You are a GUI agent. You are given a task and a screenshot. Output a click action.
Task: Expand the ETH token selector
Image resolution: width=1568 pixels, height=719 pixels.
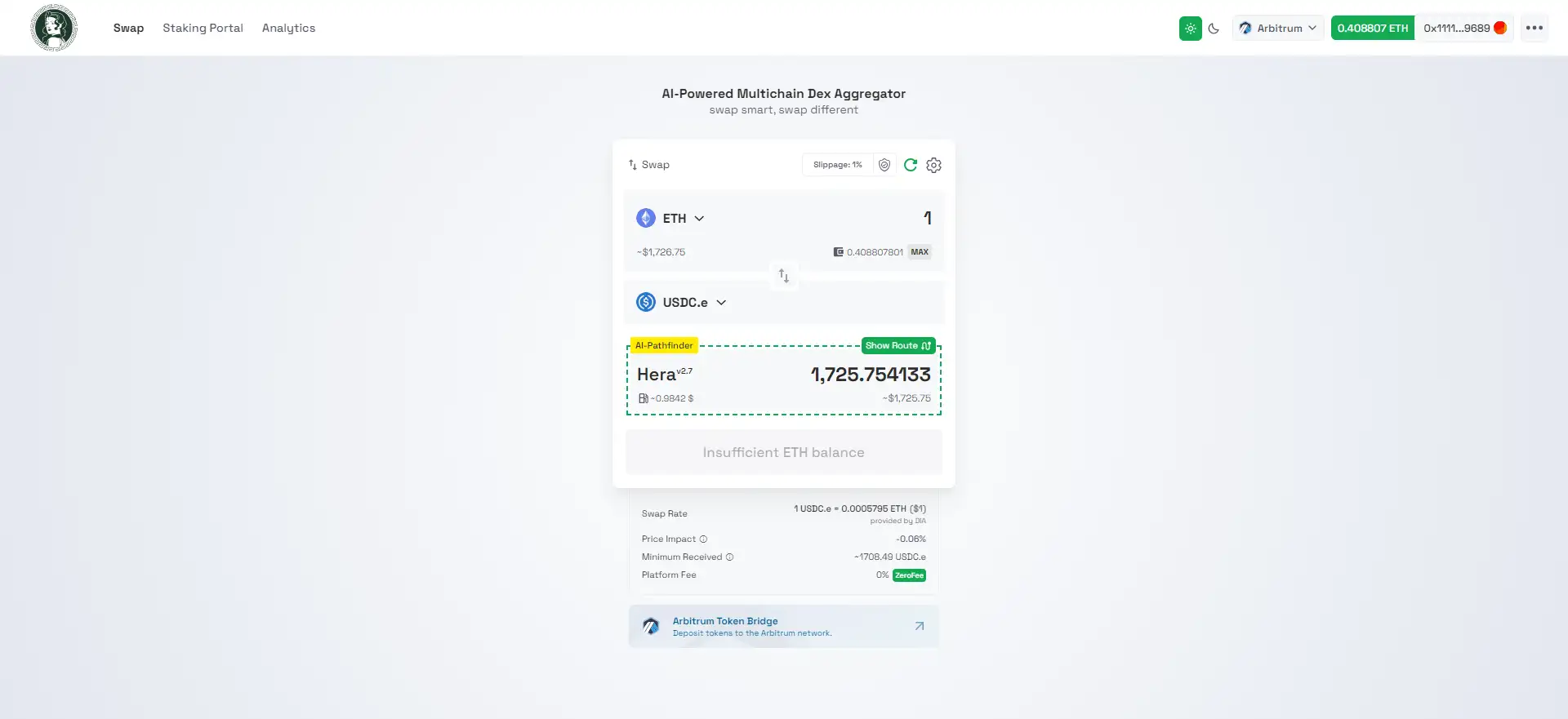pyautogui.click(x=671, y=219)
